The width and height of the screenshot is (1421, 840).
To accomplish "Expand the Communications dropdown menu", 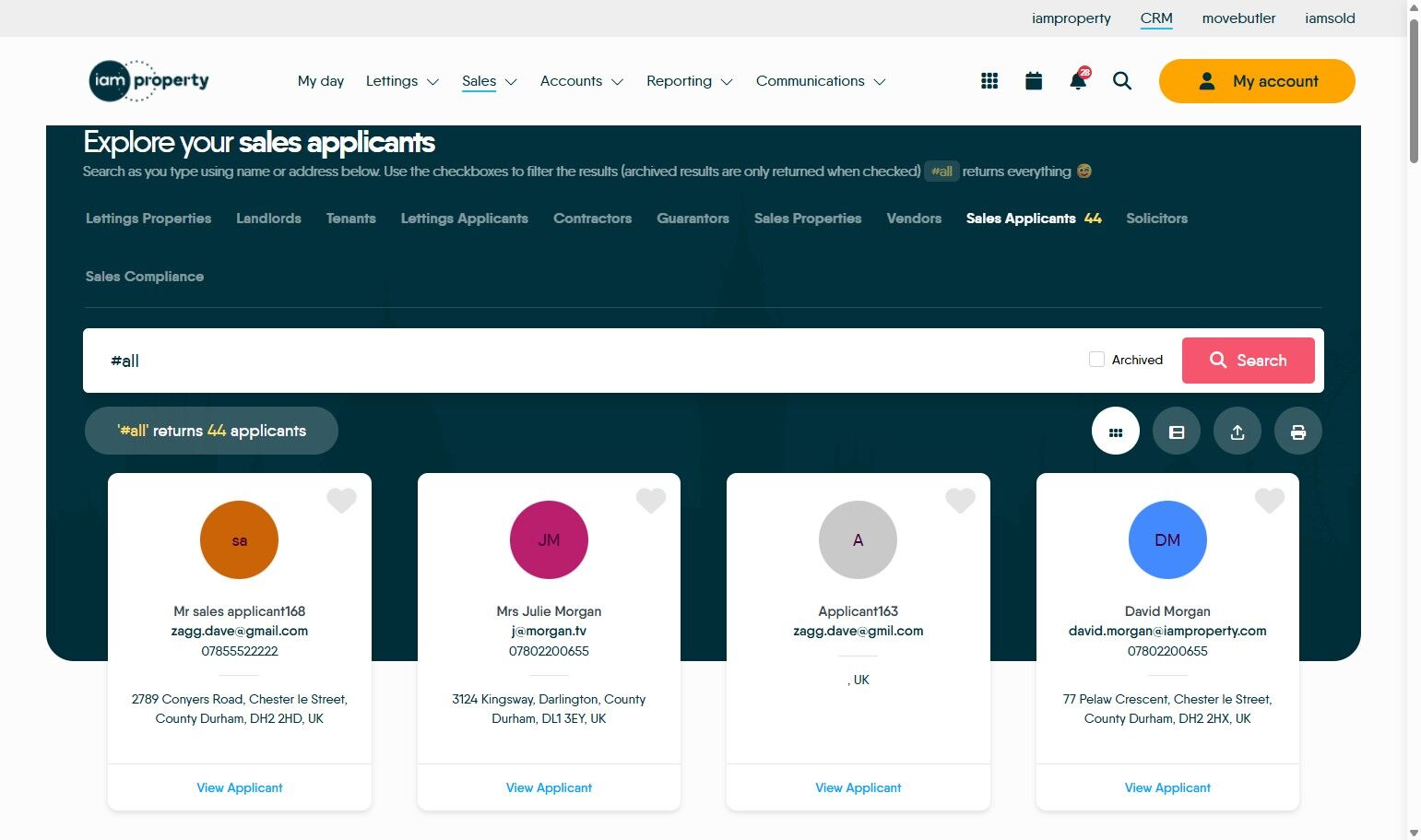I will (x=821, y=81).
